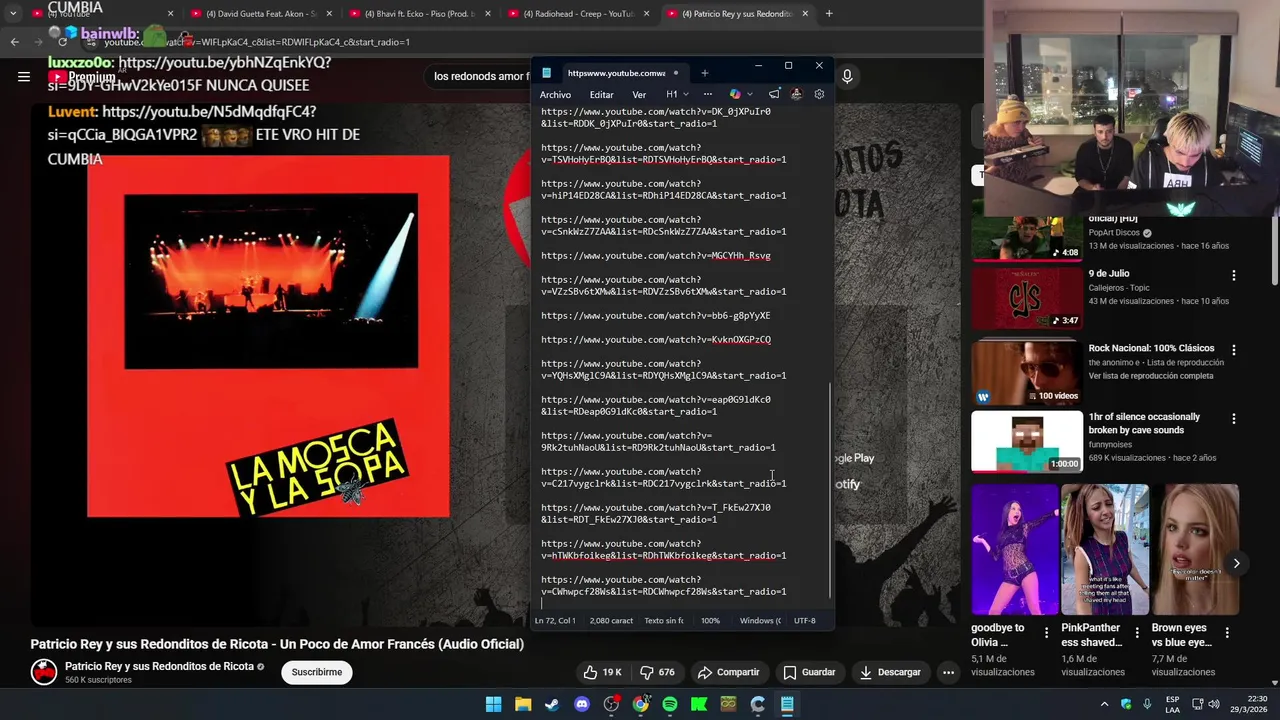
Task: Like the video with 19 K likes
Action: (x=603, y=672)
